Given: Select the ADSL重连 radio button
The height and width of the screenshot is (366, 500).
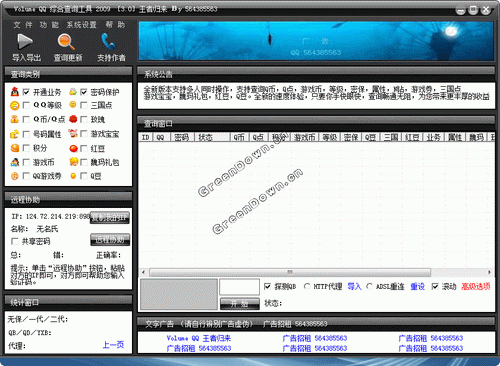Looking at the screenshot, I should [369, 286].
